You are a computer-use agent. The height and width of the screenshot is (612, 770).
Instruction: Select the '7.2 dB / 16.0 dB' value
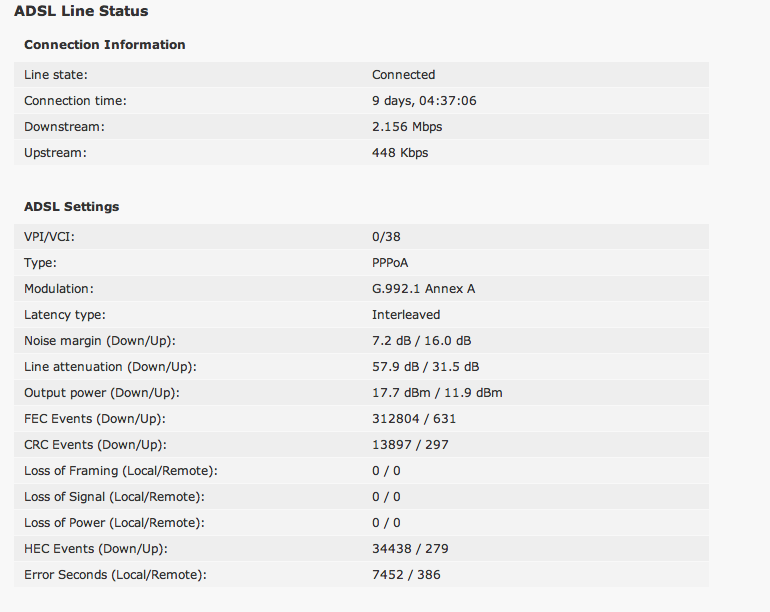[421, 341]
